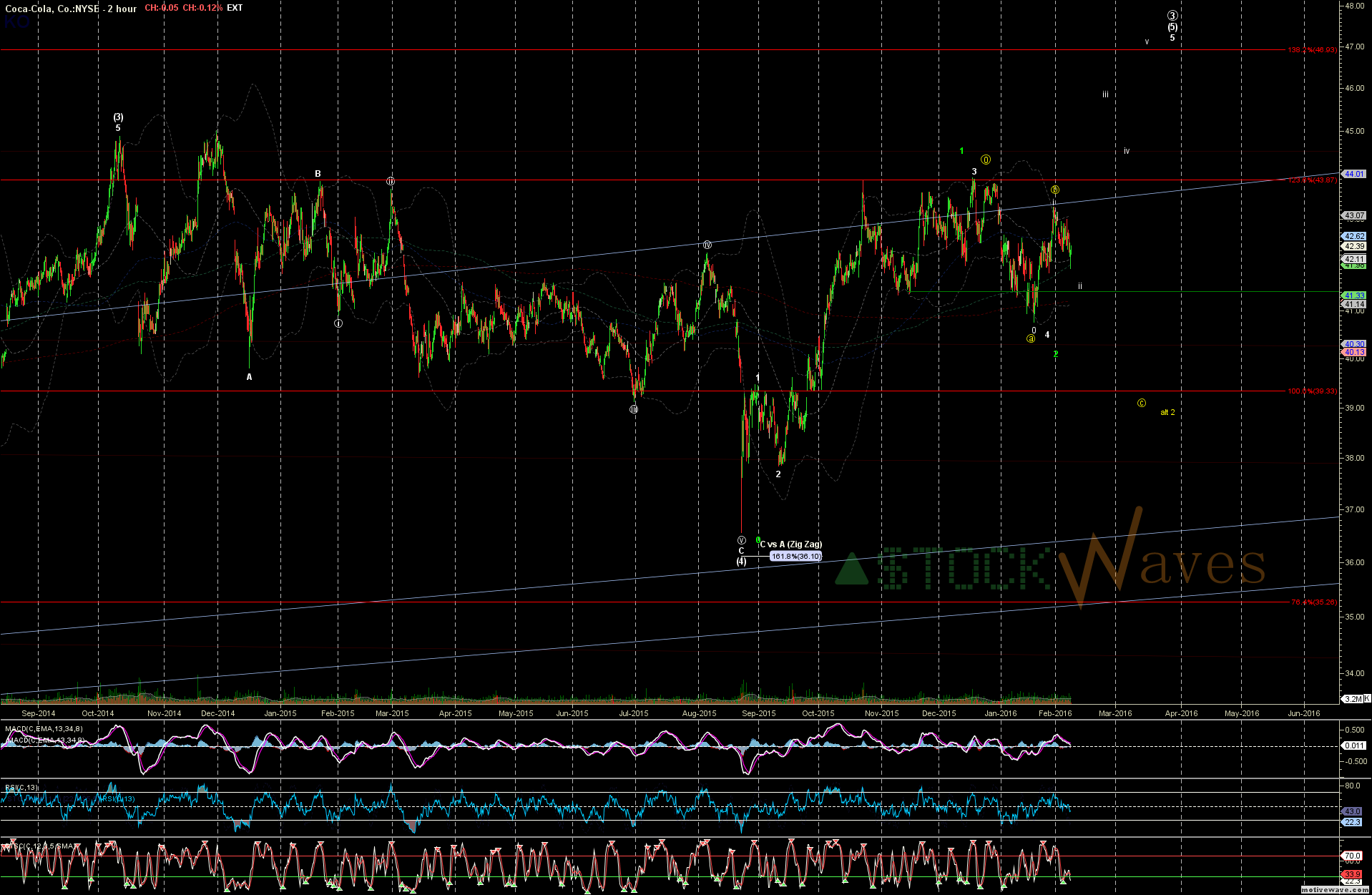Select the wave label B near Feb-2015

coord(318,174)
